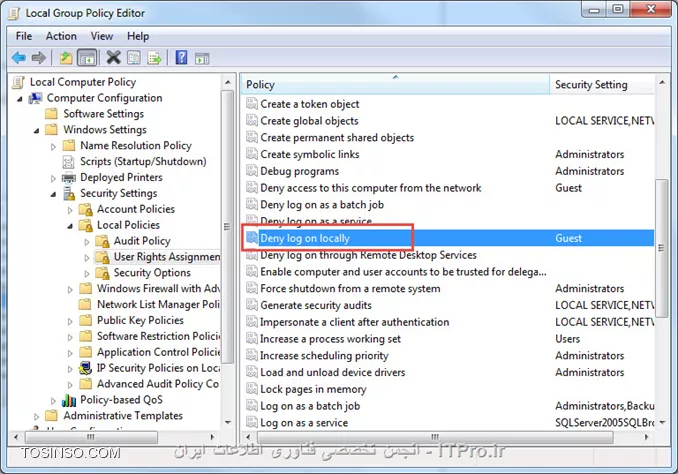Click policy list vertical scrollbar up arrow

tap(662, 82)
